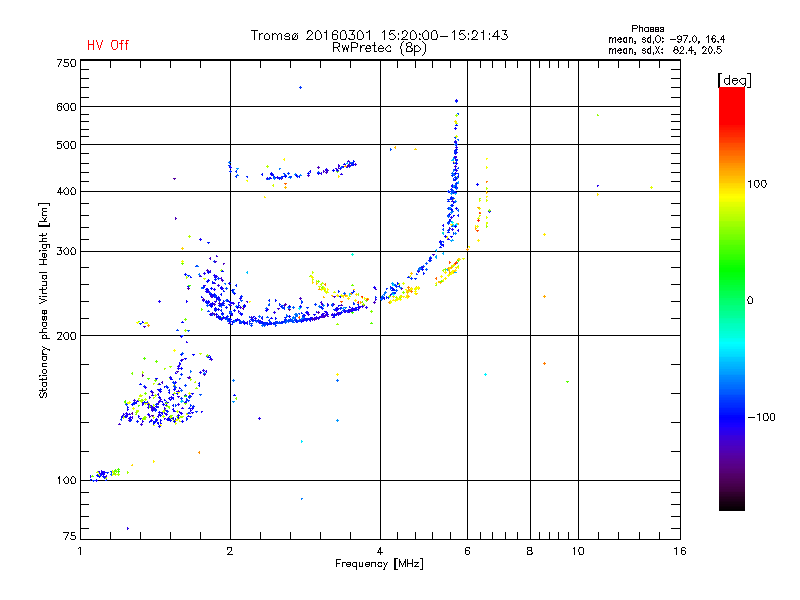Screen dimensions: 800x600
Task: Click the '300' height axis label
Action: pyautogui.click(x=66, y=252)
